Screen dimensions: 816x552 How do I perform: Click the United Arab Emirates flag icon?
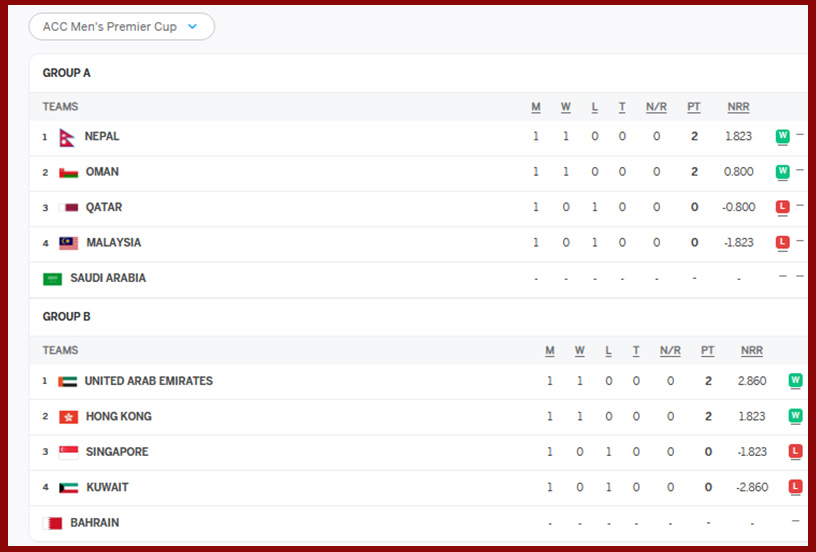click(x=67, y=381)
